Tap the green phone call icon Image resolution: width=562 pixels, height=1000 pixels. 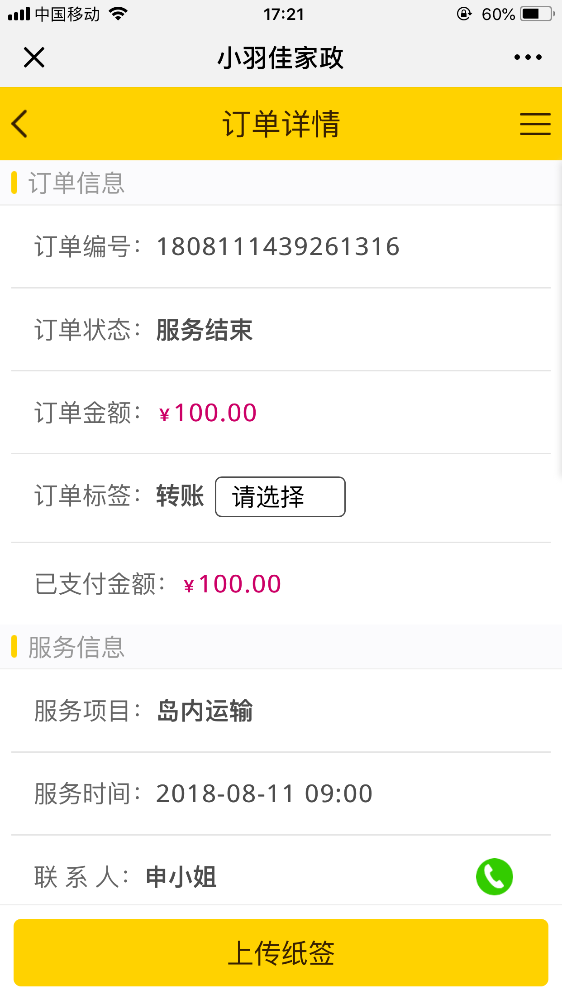pyautogui.click(x=494, y=876)
